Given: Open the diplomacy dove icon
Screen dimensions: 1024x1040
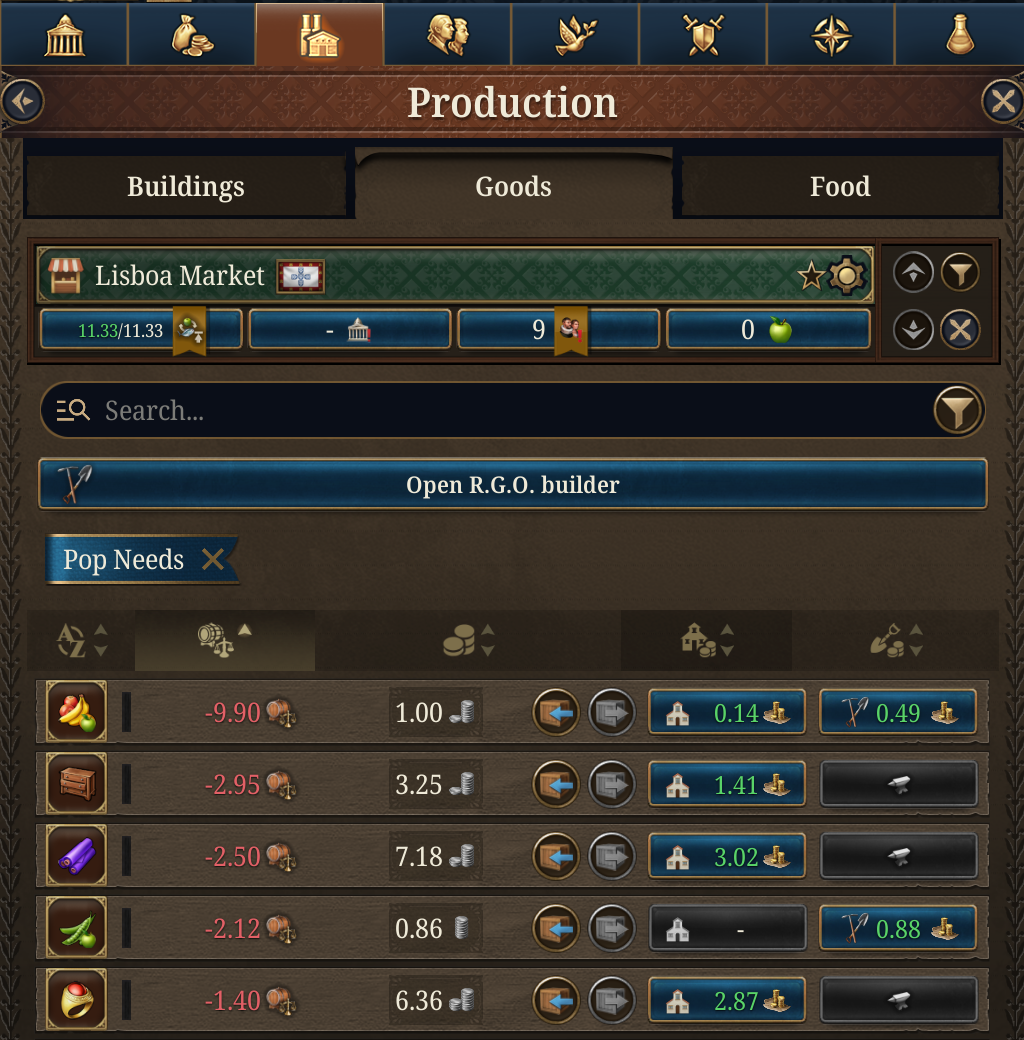Looking at the screenshot, I should point(575,33).
